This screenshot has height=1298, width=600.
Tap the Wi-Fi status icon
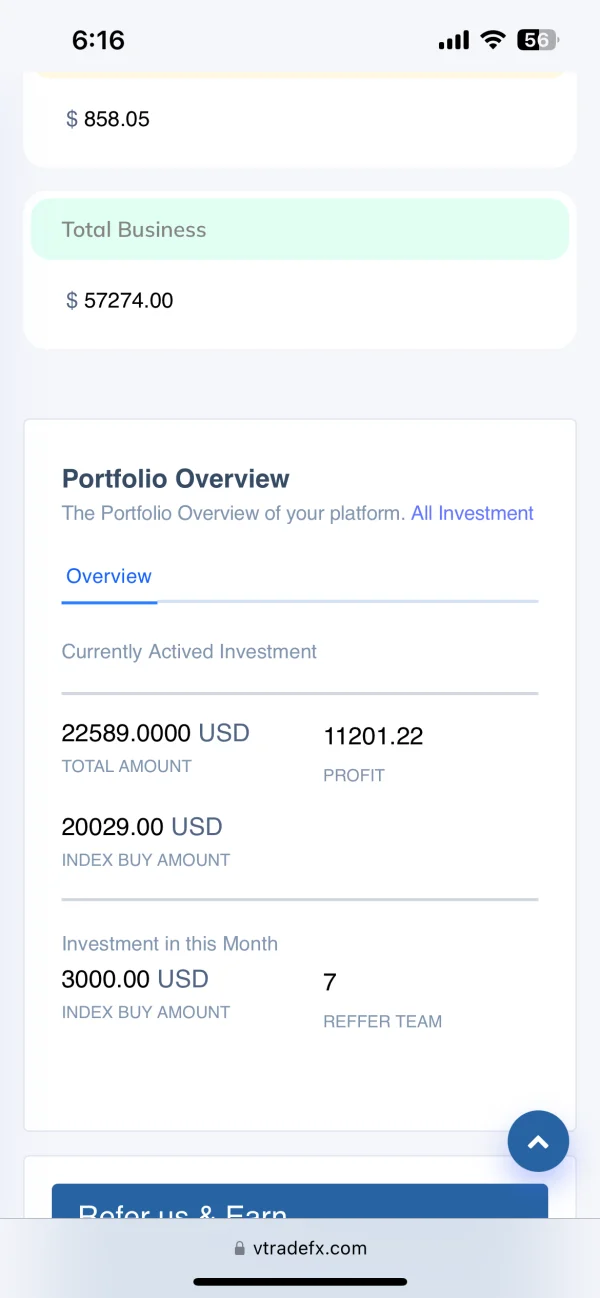coord(492,40)
